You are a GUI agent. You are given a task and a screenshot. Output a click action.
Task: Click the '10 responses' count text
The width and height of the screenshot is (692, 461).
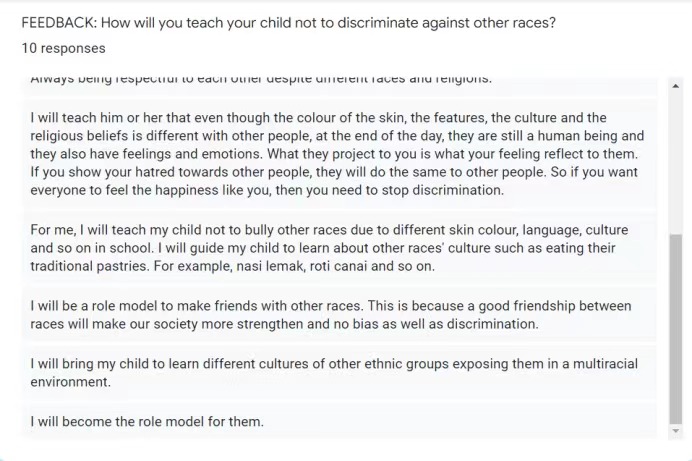[x=63, y=48]
